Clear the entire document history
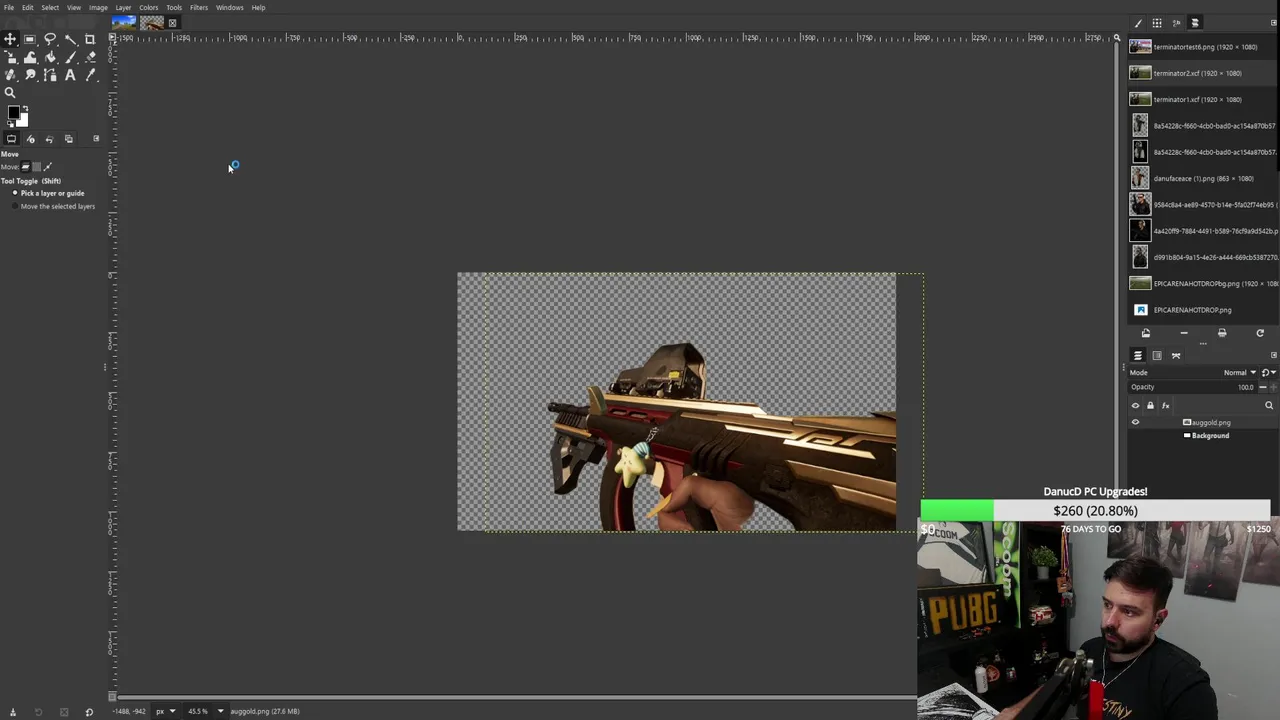The image size is (1280, 720). pos(1222,333)
